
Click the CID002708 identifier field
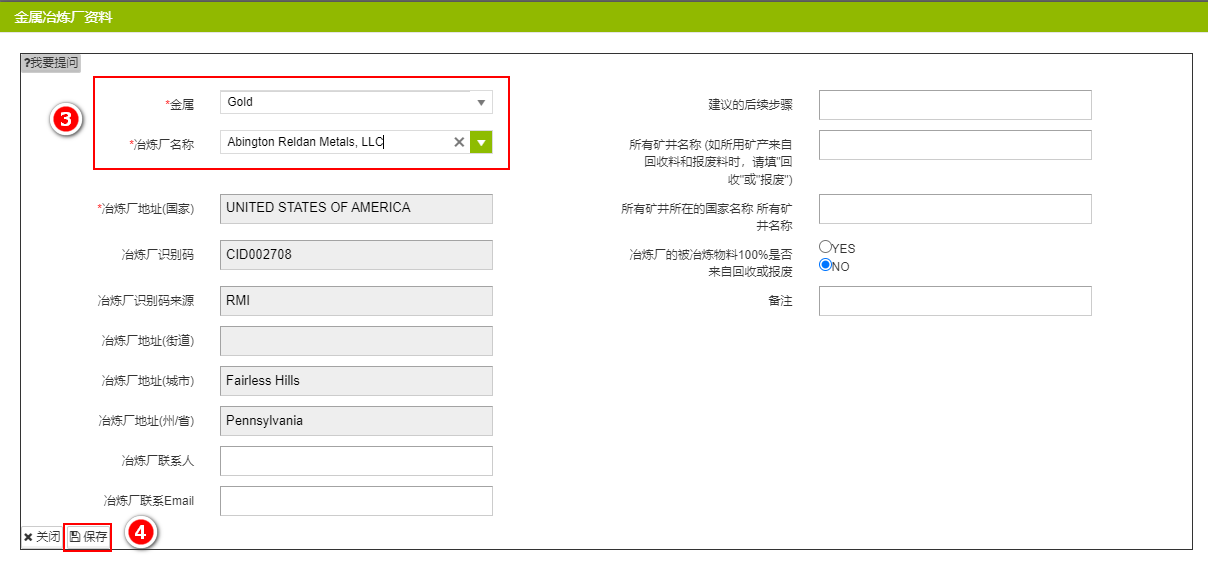pos(356,254)
